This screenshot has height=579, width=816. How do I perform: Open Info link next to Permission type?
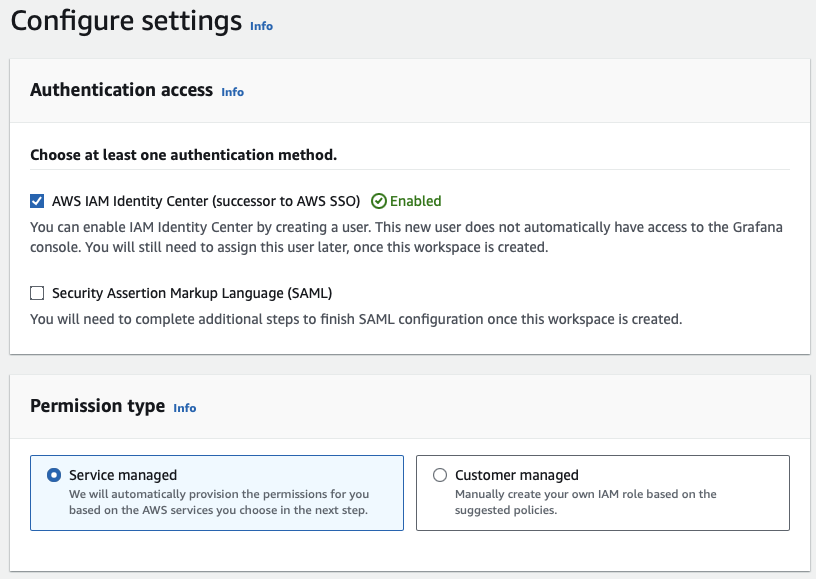185,408
